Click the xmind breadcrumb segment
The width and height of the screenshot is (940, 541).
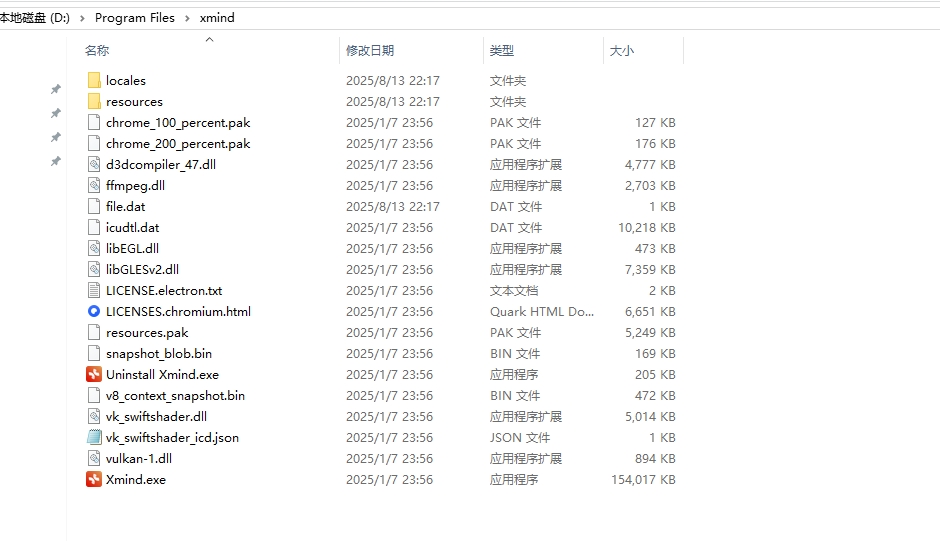pos(217,18)
